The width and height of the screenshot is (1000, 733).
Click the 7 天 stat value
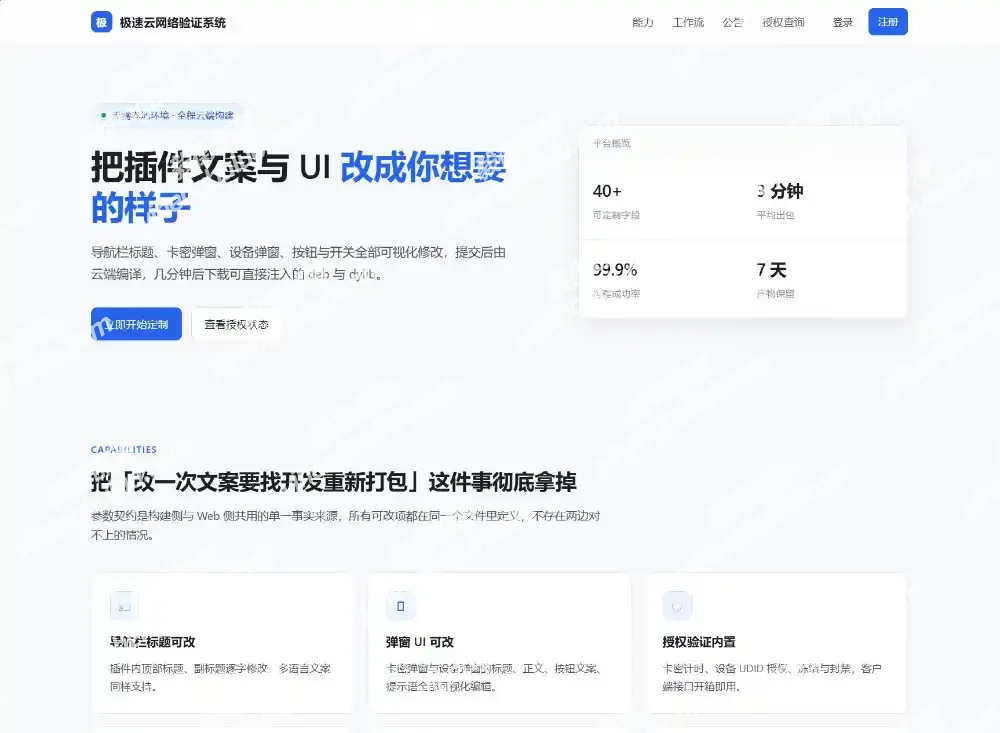click(771, 270)
